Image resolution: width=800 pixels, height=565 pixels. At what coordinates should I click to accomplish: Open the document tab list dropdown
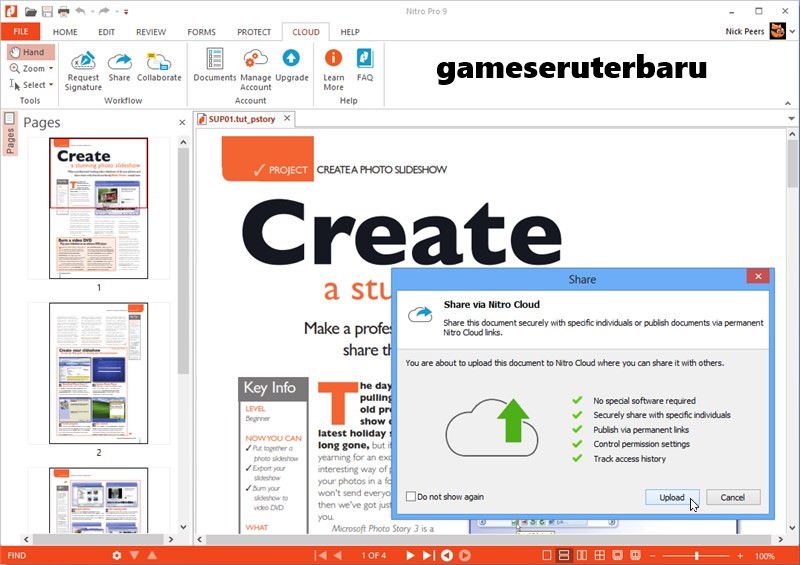click(791, 118)
